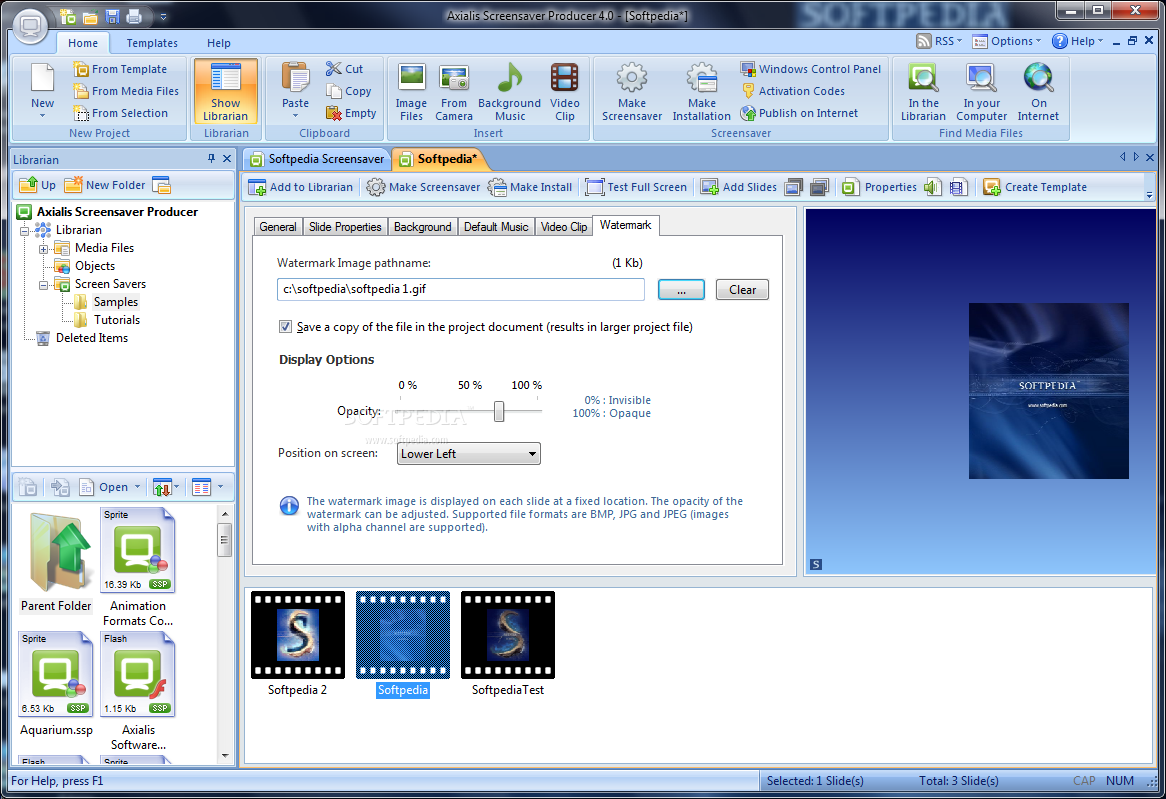1166x799 pixels.
Task: Insert Background Music
Action: pos(509,92)
